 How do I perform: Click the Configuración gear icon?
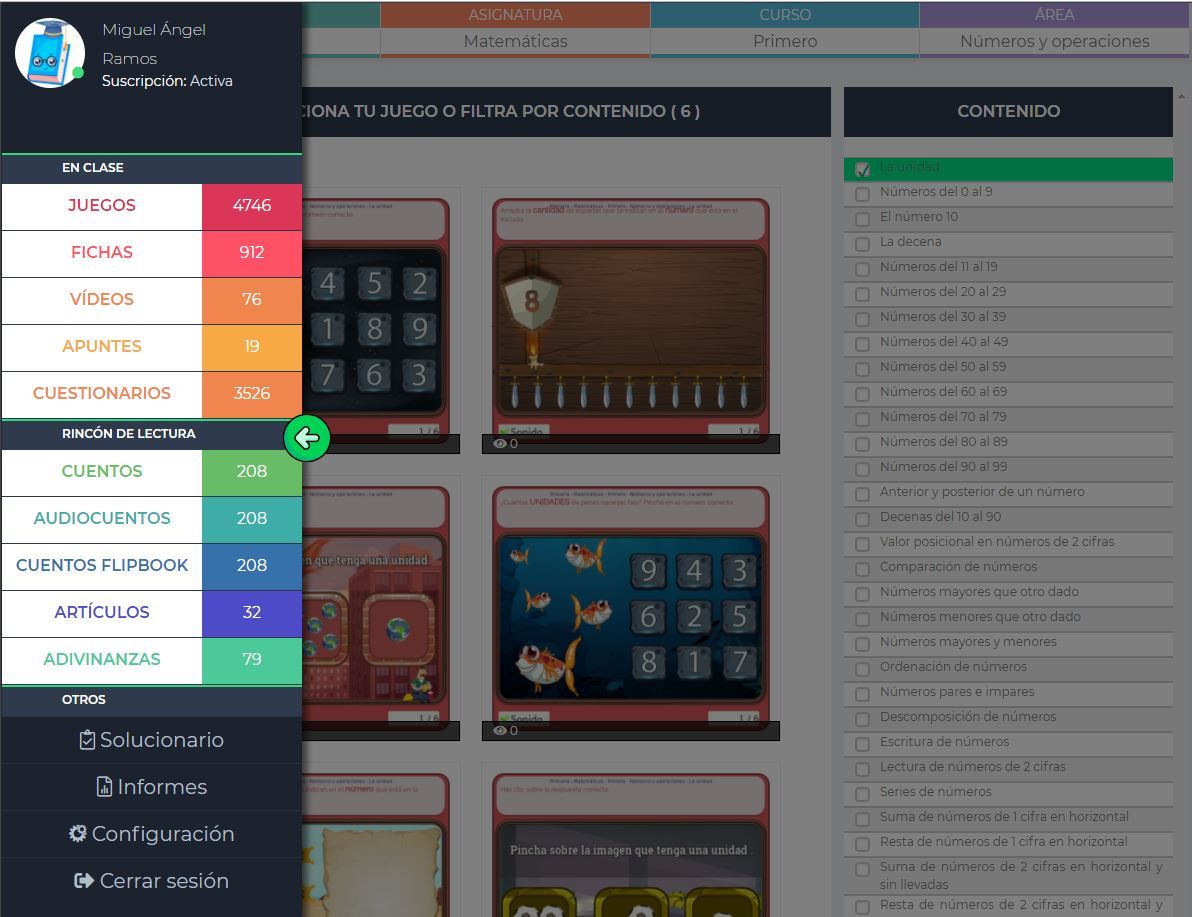pyautogui.click(x=78, y=833)
